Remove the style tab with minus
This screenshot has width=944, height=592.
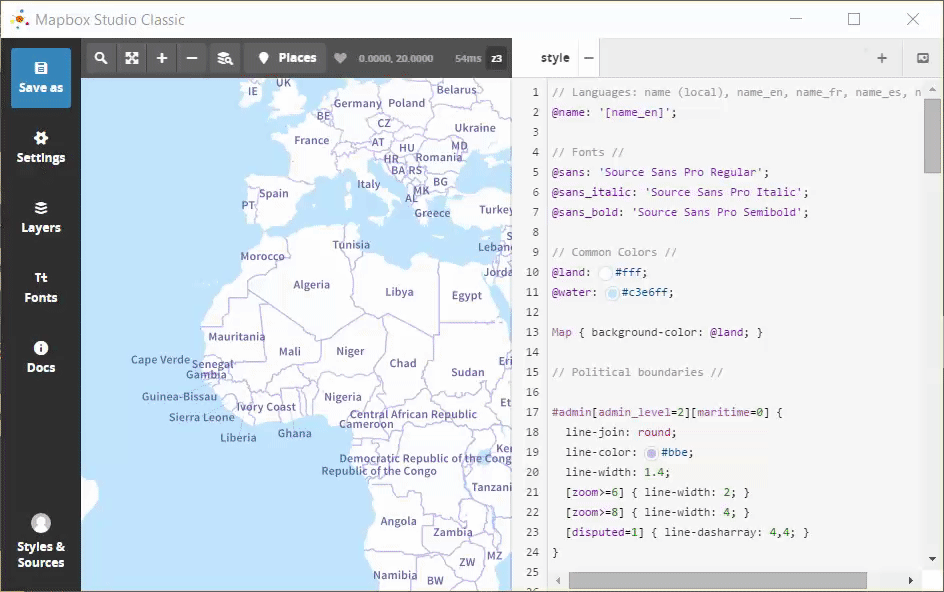click(x=589, y=58)
